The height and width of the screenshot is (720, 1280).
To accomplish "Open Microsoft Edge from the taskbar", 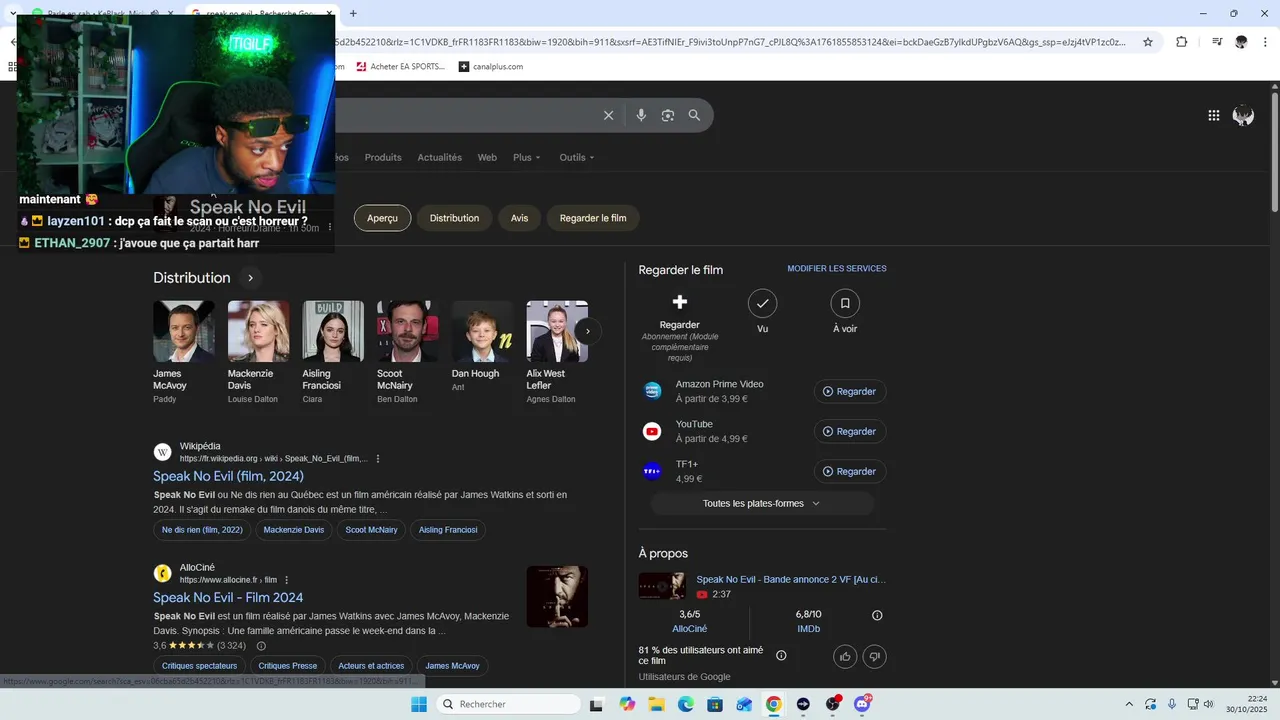I will pyautogui.click(x=686, y=704).
